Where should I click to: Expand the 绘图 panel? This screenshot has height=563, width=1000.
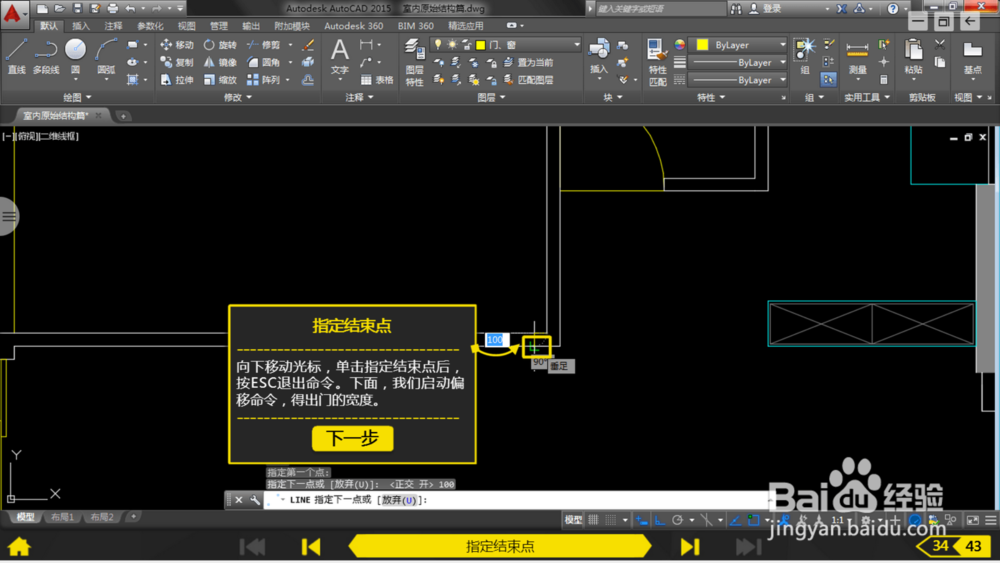click(77, 97)
